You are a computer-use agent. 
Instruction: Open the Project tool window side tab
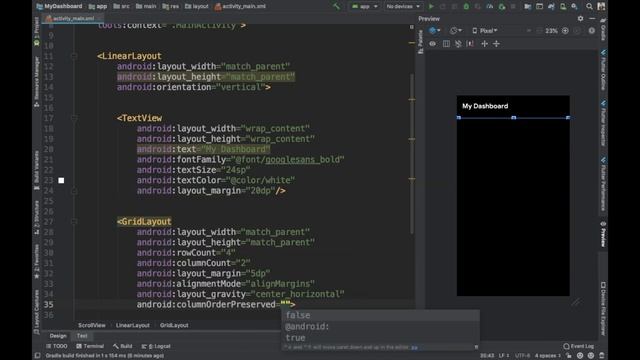[x=37, y=30]
